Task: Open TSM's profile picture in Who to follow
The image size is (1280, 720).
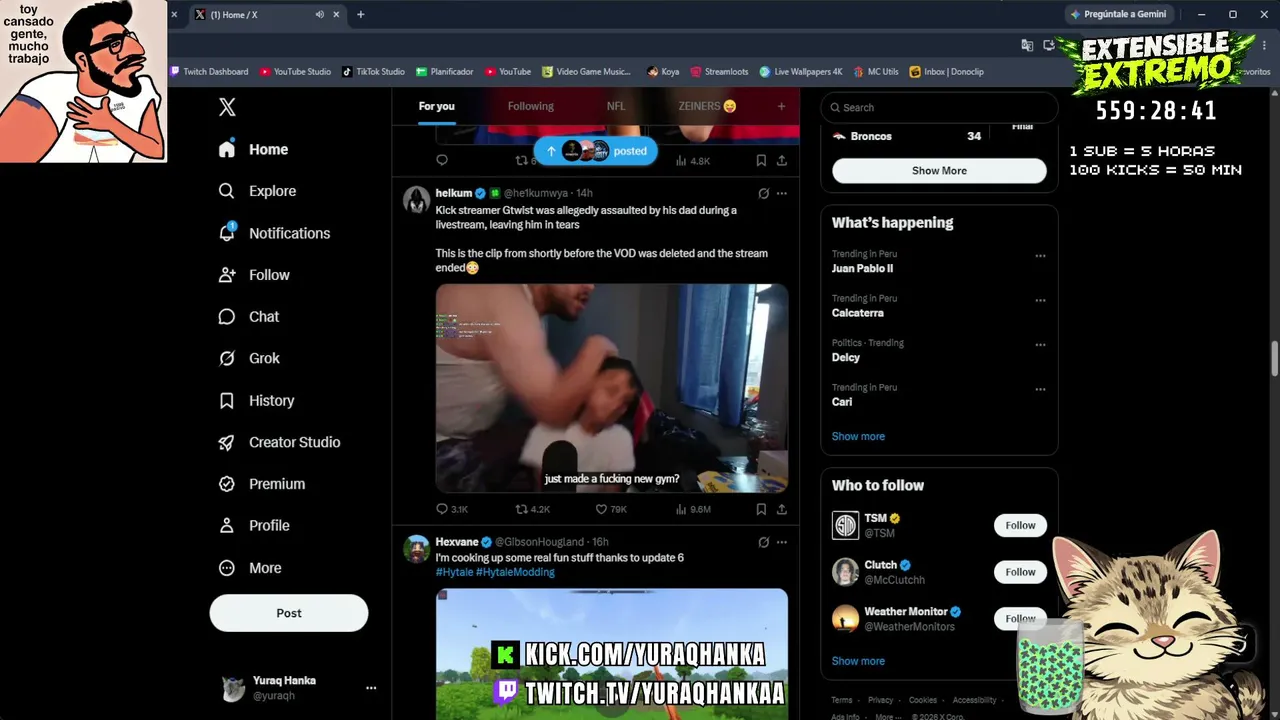Action: [x=845, y=525]
